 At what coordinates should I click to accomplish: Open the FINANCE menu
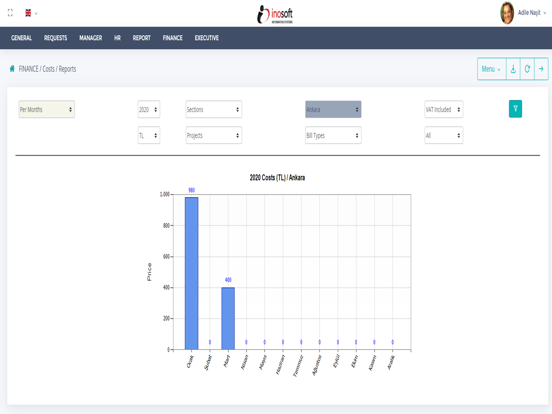click(172, 38)
